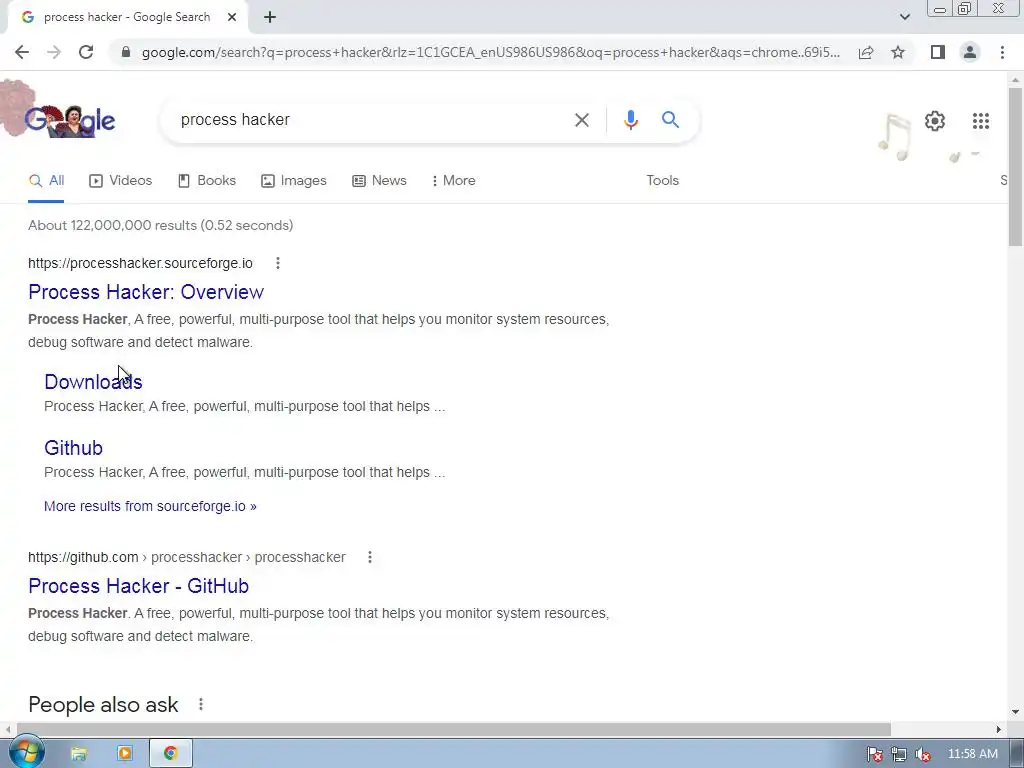Select Chrome in the taskbar
1024x768 pixels.
170,754
